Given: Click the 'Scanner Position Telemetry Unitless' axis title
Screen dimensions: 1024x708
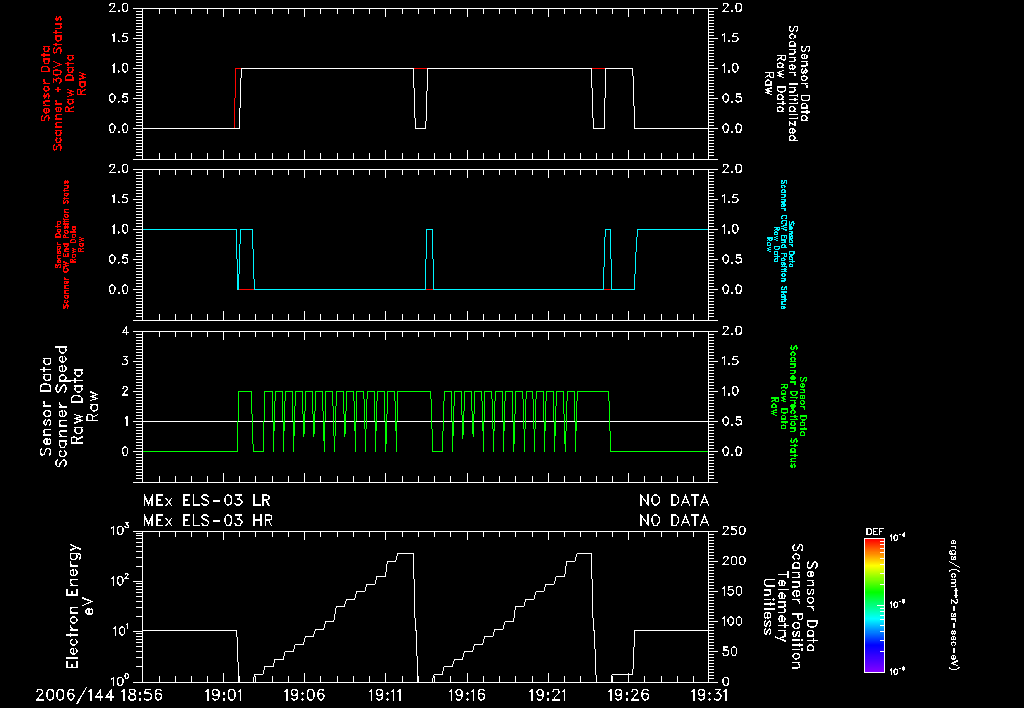Looking at the screenshot, I should [791, 606].
